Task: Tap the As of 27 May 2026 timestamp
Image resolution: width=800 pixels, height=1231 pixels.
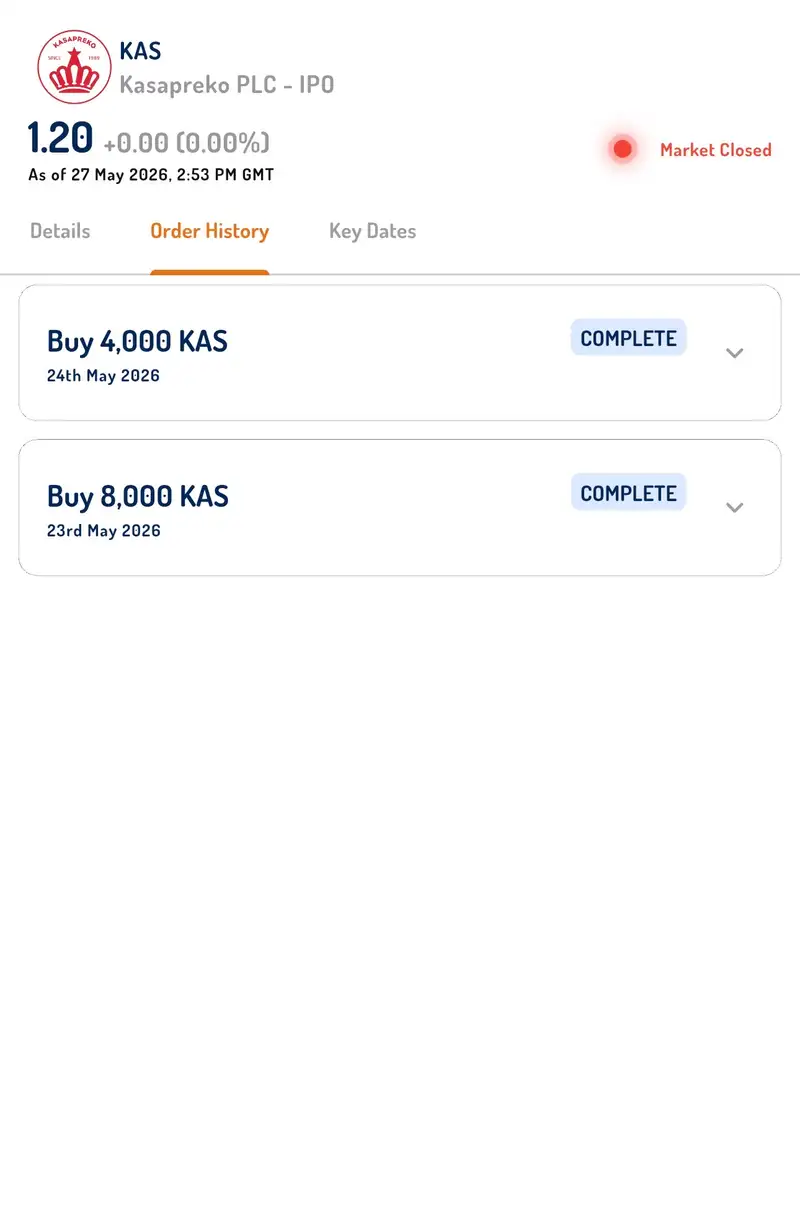Action: pyautogui.click(x=151, y=175)
